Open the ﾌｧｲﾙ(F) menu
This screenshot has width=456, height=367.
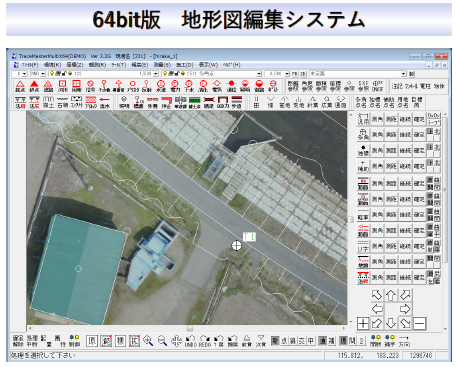click(x=30, y=65)
